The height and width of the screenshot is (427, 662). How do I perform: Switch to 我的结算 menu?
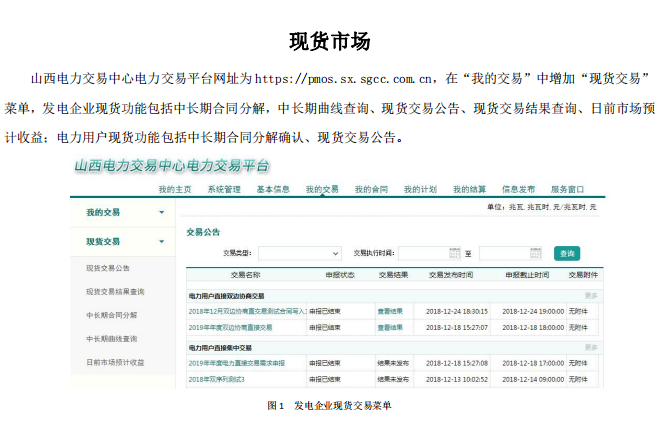coord(469,188)
